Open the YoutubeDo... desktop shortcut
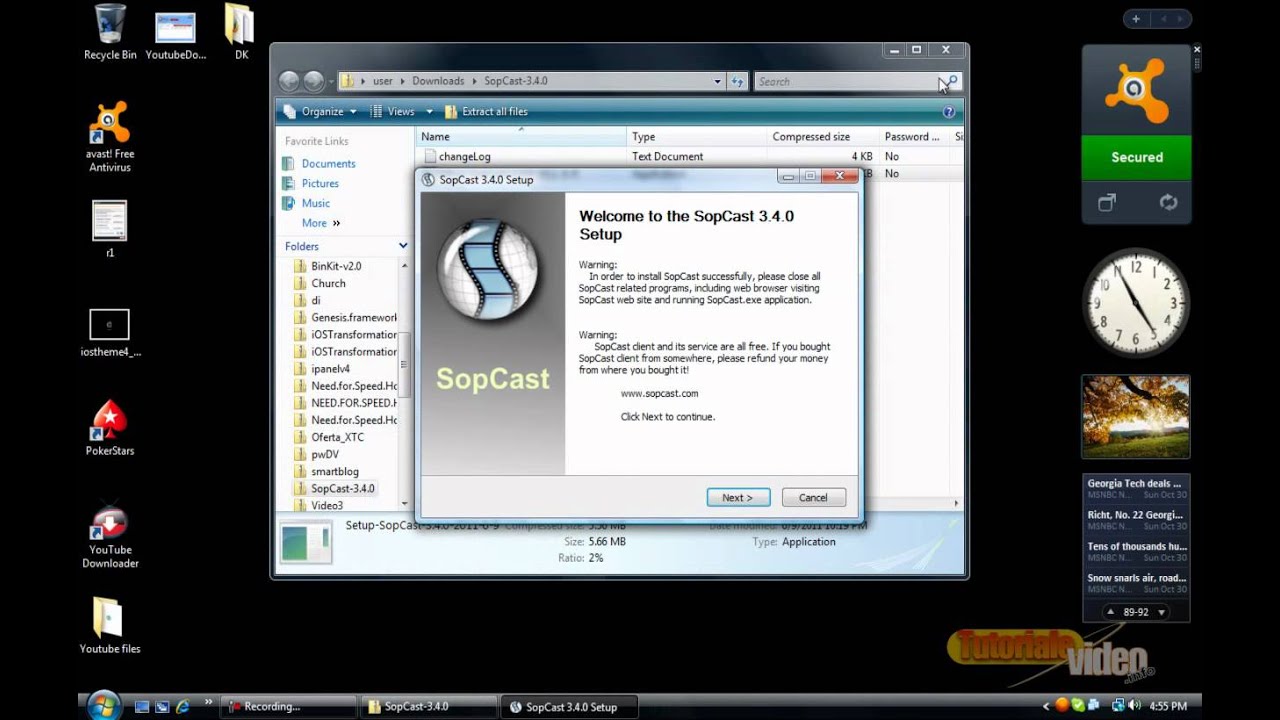 176,34
